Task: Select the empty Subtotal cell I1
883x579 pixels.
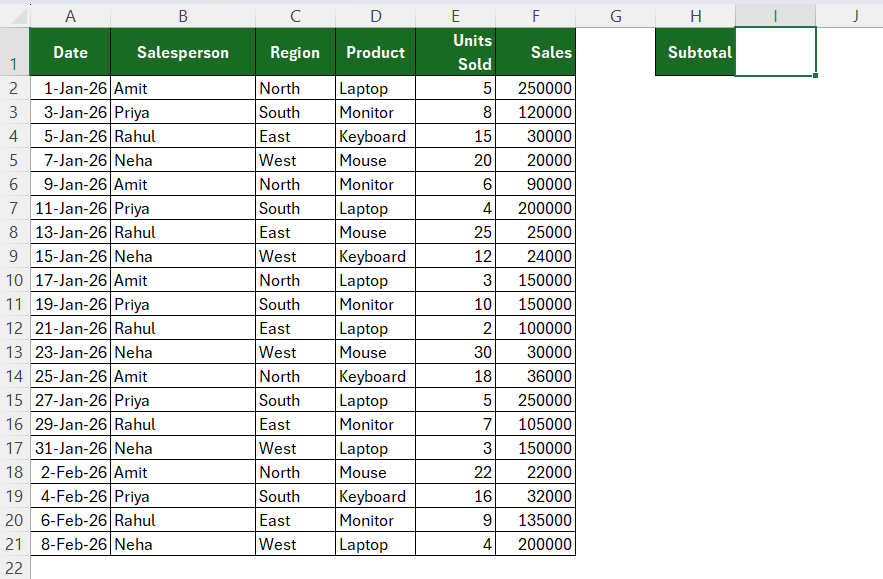Action: pos(775,51)
